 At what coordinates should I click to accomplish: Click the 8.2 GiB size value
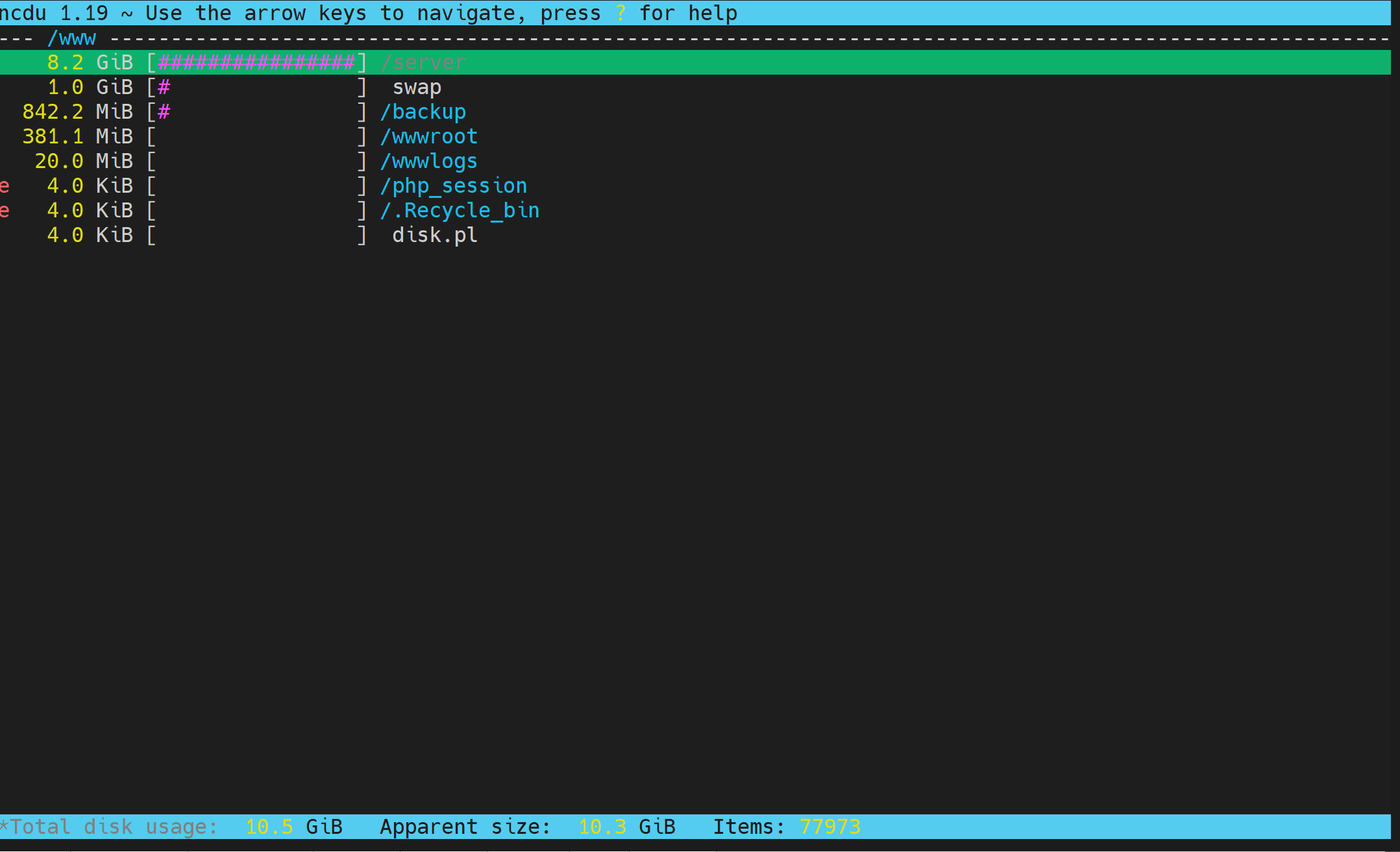(90, 62)
